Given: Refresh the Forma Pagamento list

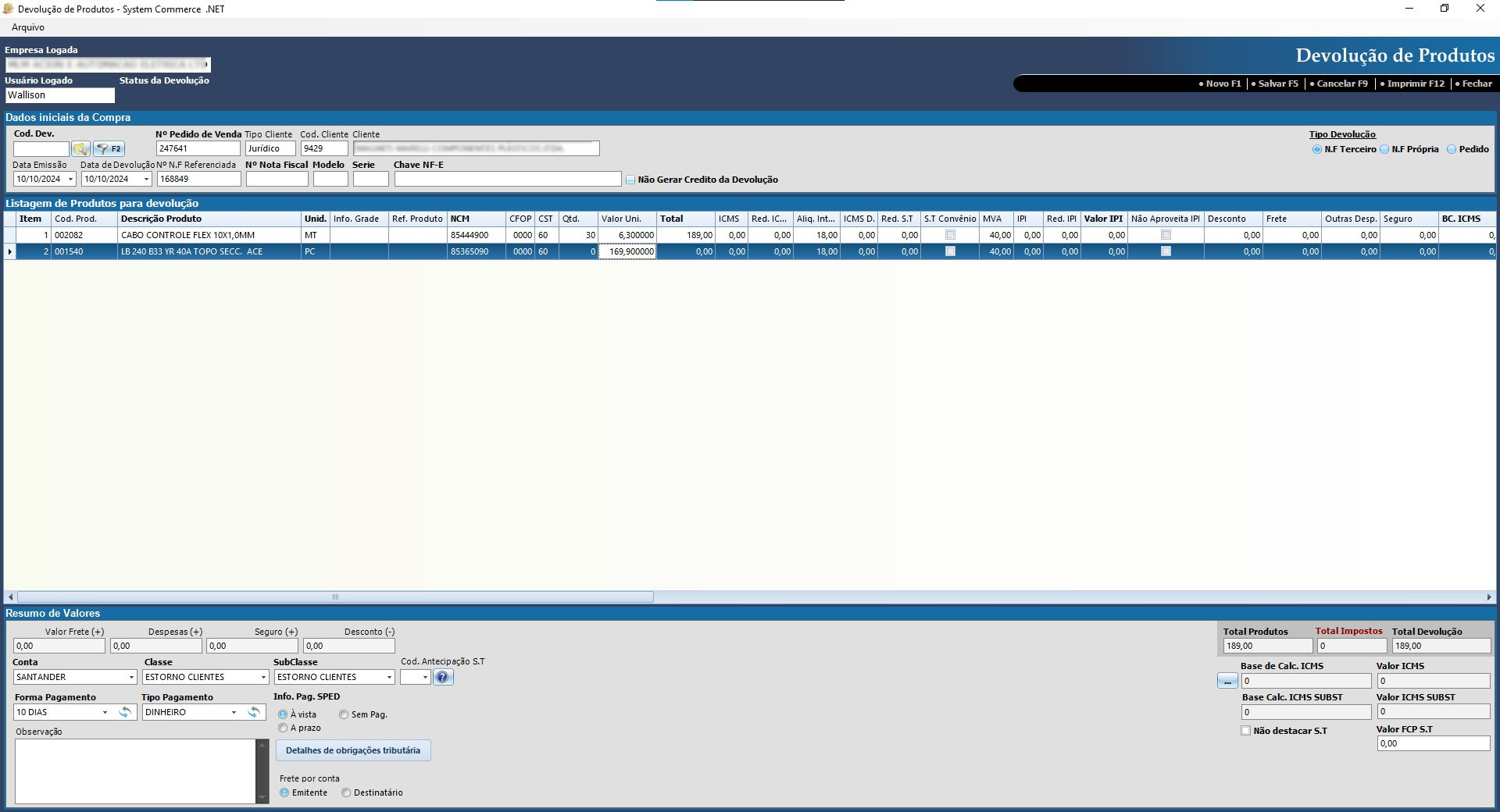Looking at the screenshot, I should (x=125, y=712).
